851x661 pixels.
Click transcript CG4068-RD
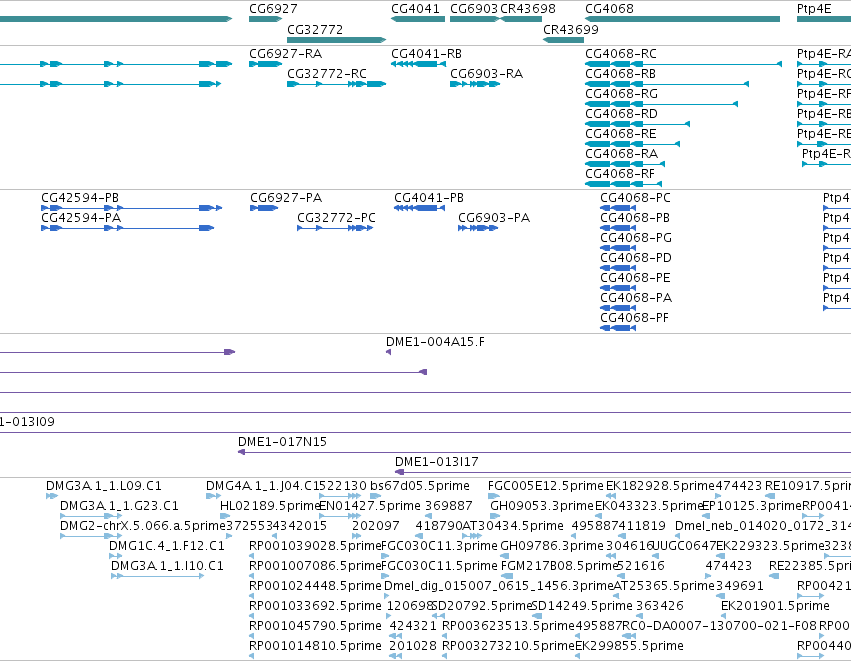coord(637,124)
